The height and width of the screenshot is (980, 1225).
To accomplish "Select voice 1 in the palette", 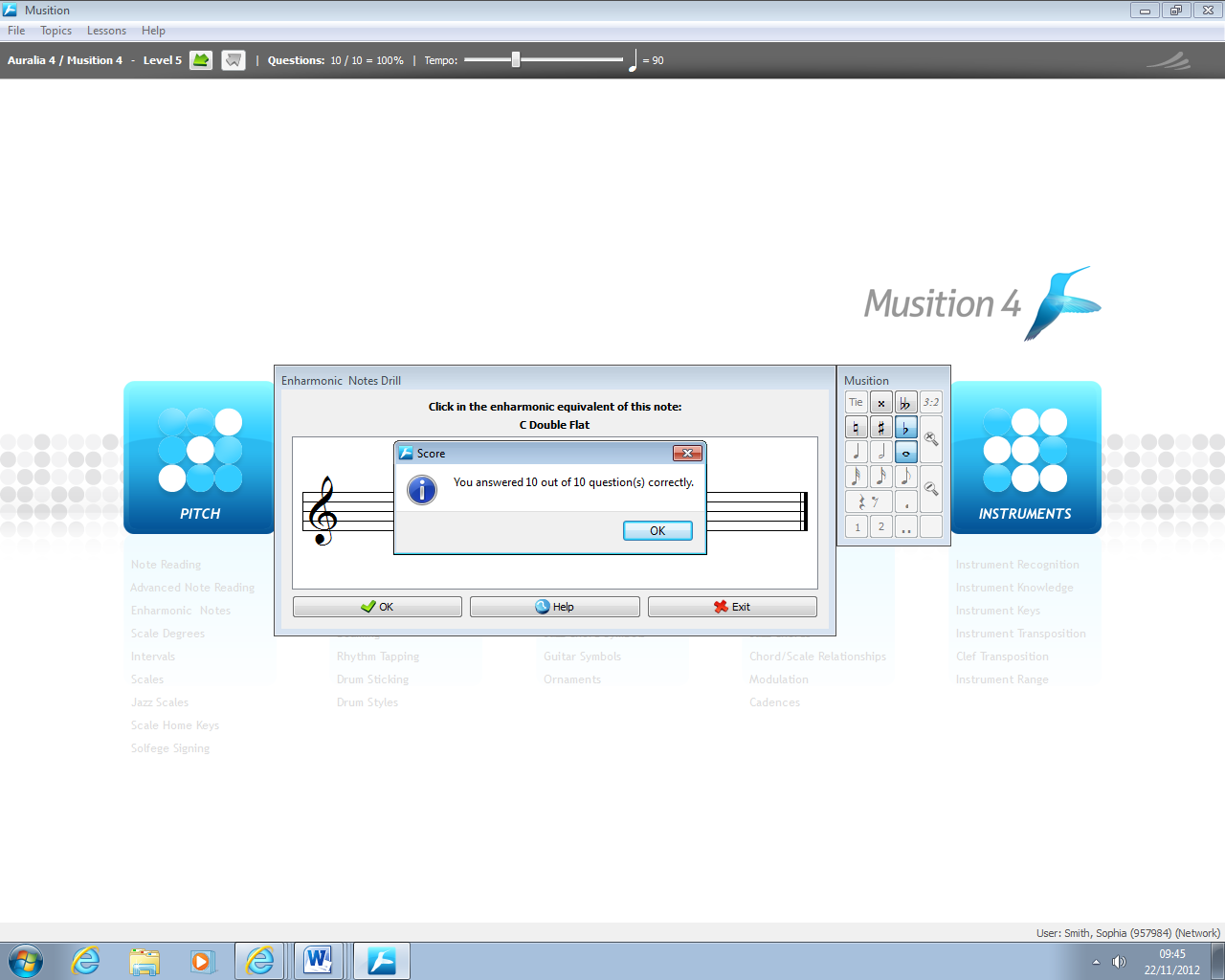I will click(x=857, y=526).
